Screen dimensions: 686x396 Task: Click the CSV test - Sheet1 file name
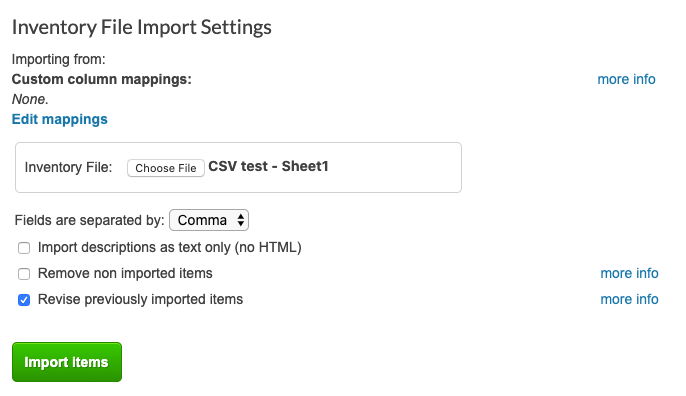pos(268,166)
